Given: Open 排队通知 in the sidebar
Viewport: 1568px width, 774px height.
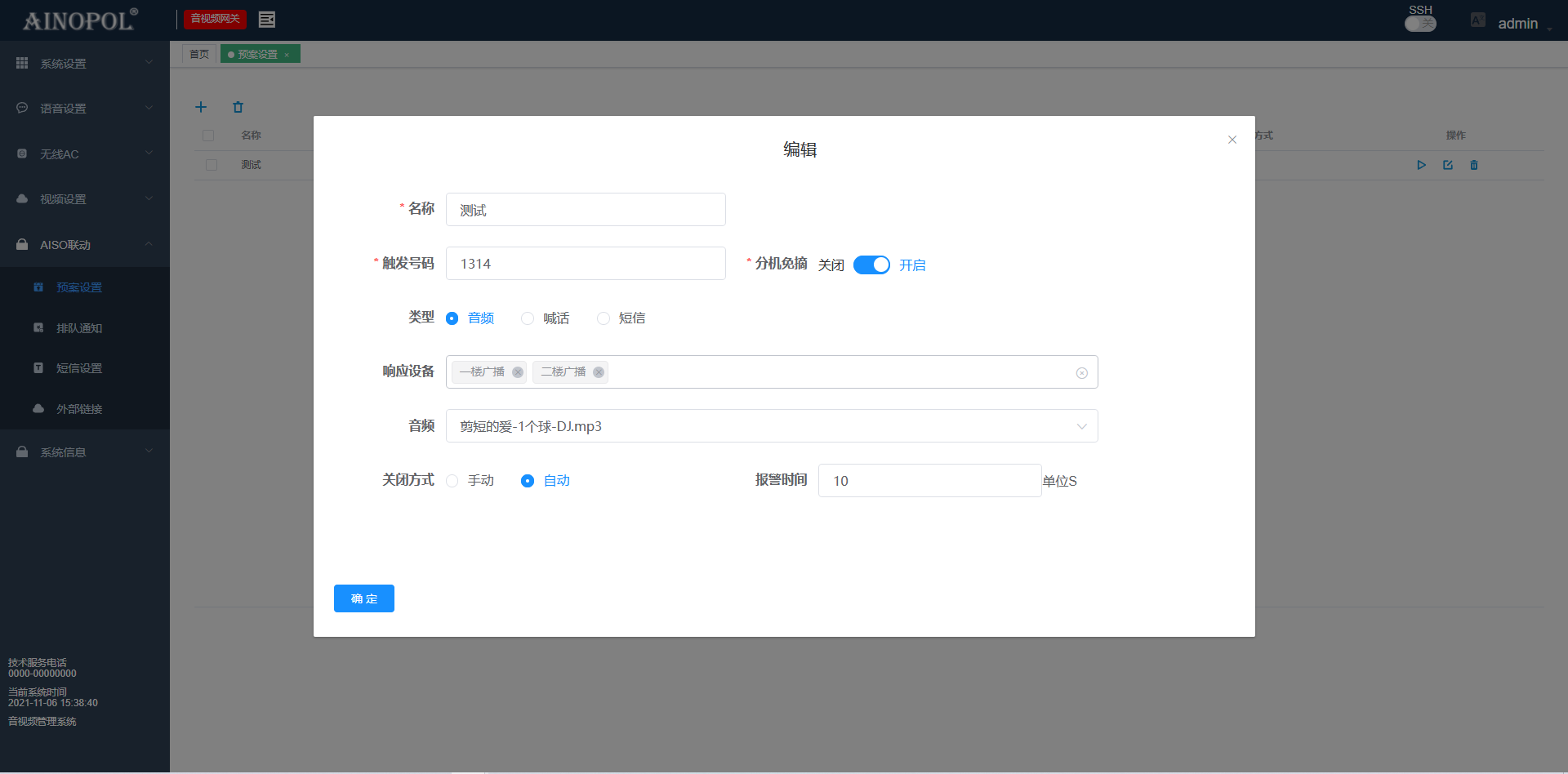Looking at the screenshot, I should tap(78, 328).
